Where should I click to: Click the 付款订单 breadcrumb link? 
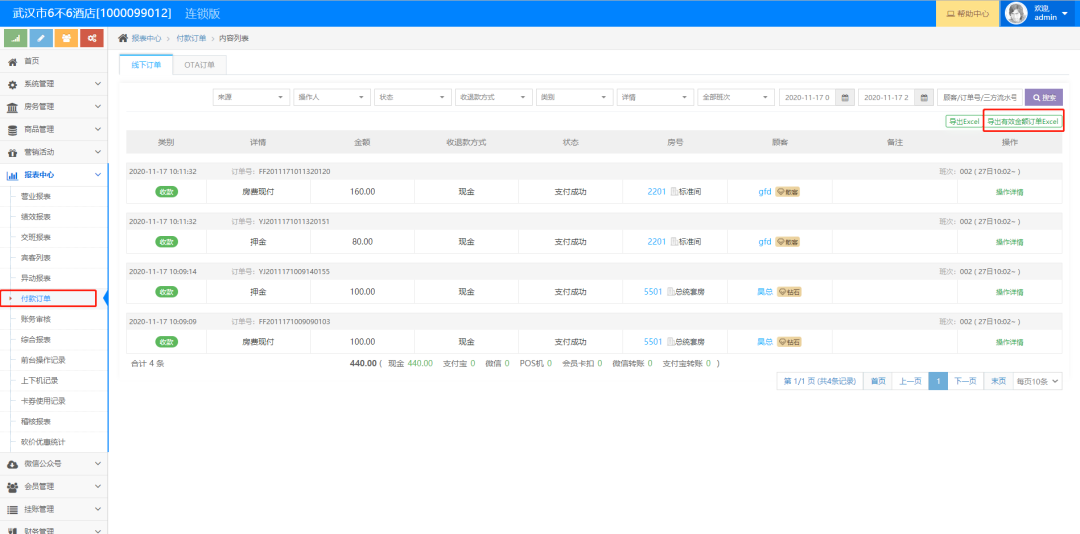tap(190, 39)
